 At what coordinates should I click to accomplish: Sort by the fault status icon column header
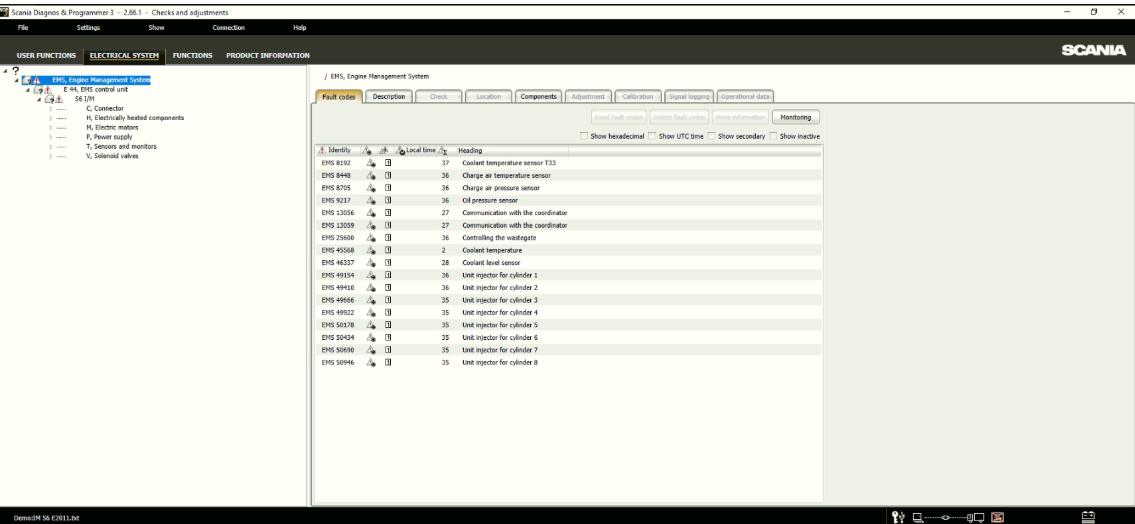(x=368, y=151)
